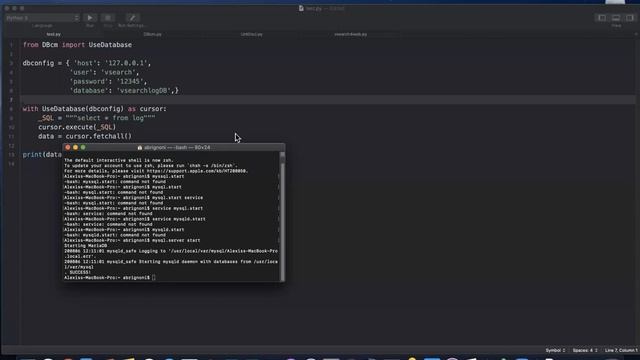Click the Stop button in toolbar
Image resolution: width=640 pixels, height=360 pixels.
tap(108, 18)
